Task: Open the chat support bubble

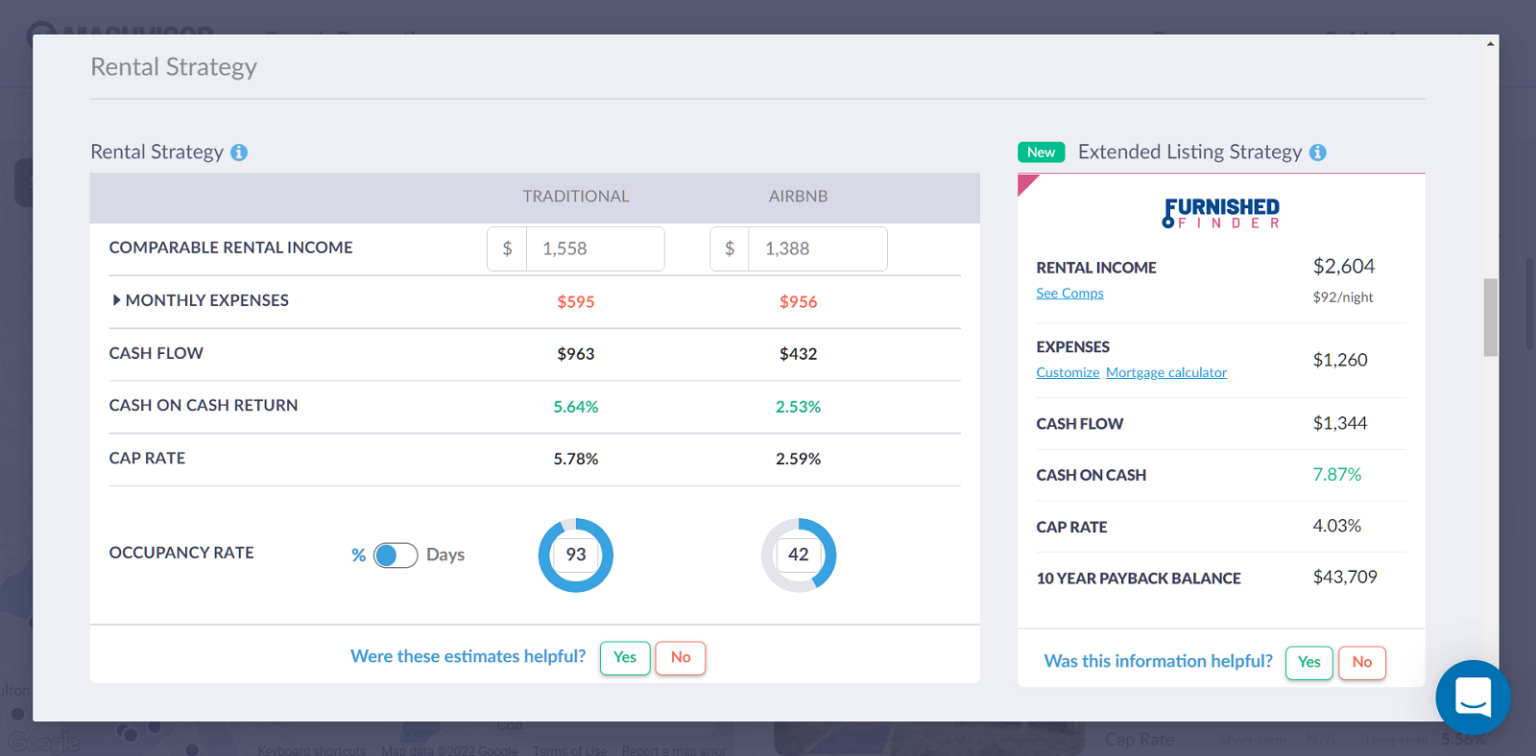Action: (x=1472, y=697)
